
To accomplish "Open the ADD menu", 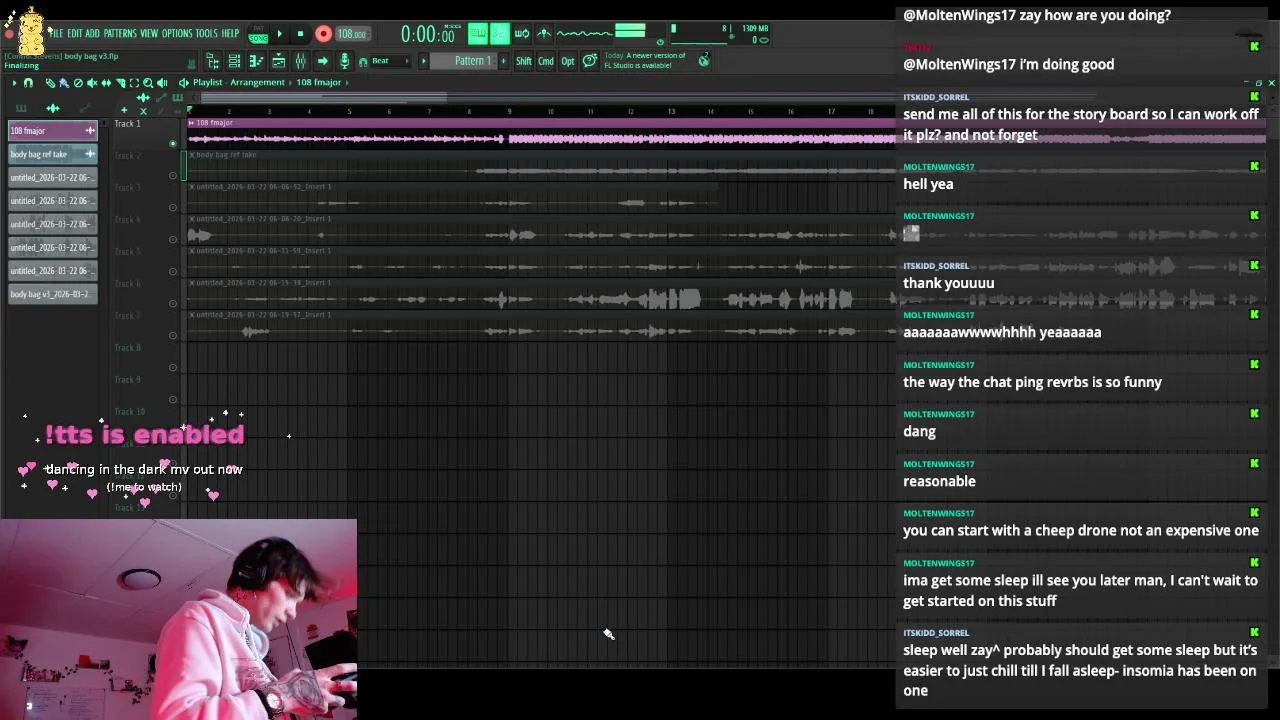I will pyautogui.click(x=93, y=33).
